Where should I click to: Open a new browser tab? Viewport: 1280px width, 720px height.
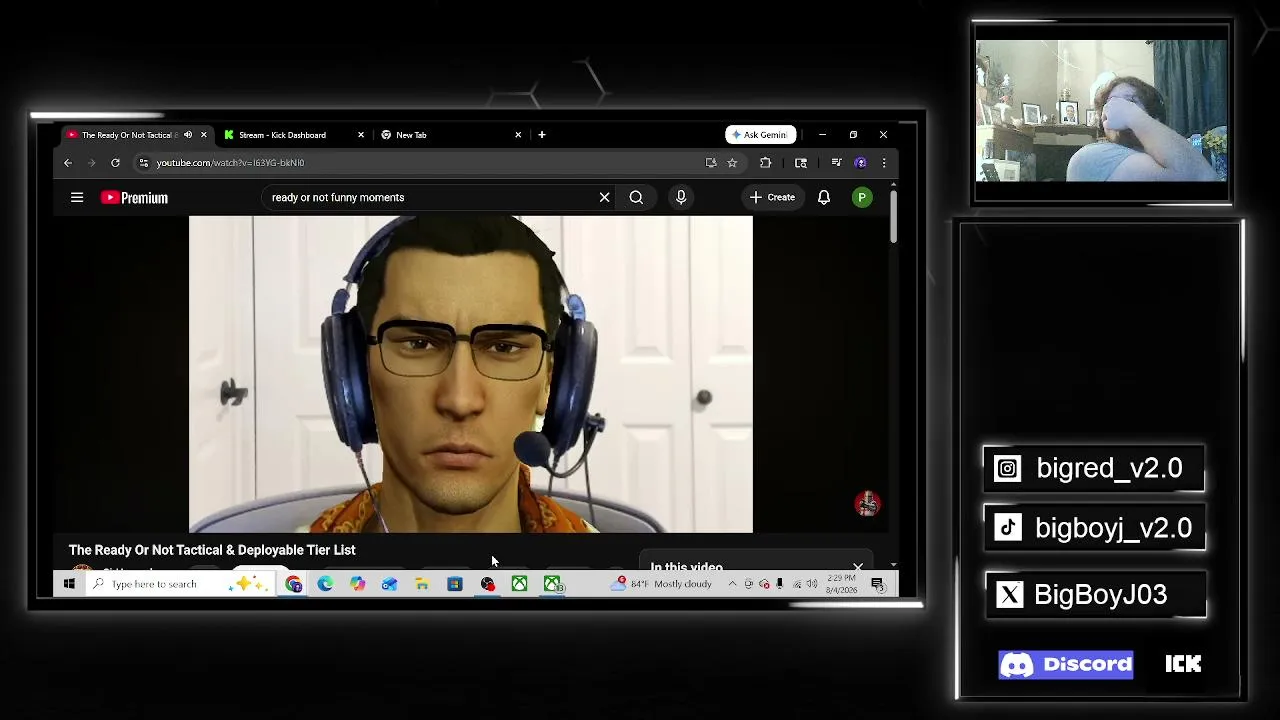(542, 135)
